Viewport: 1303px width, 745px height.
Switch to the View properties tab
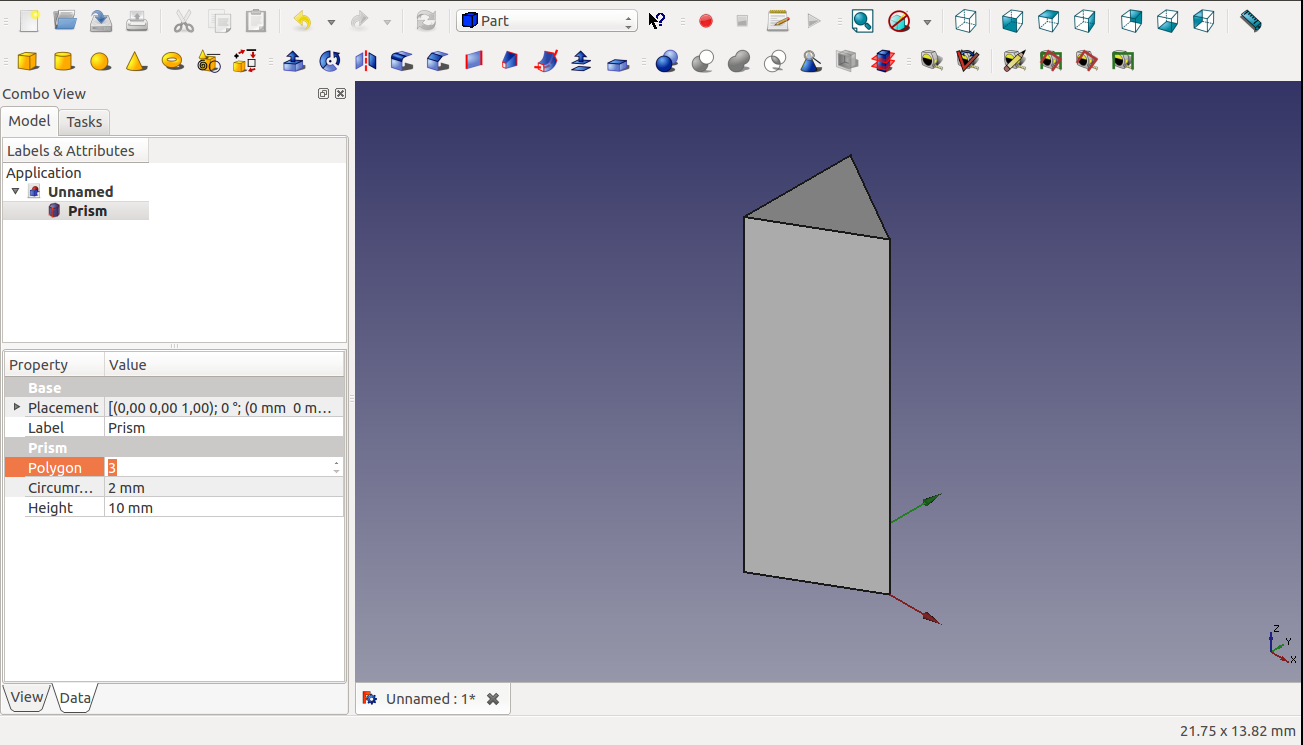26,698
